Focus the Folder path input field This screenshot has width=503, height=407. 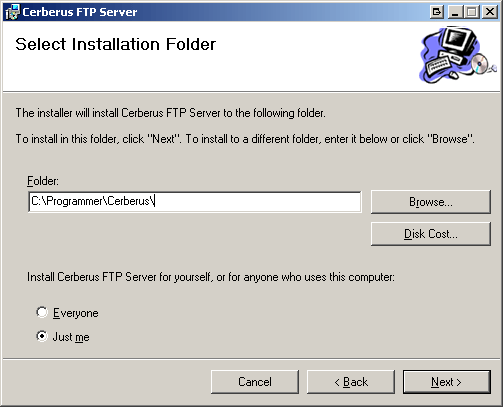pyautogui.click(x=195, y=202)
